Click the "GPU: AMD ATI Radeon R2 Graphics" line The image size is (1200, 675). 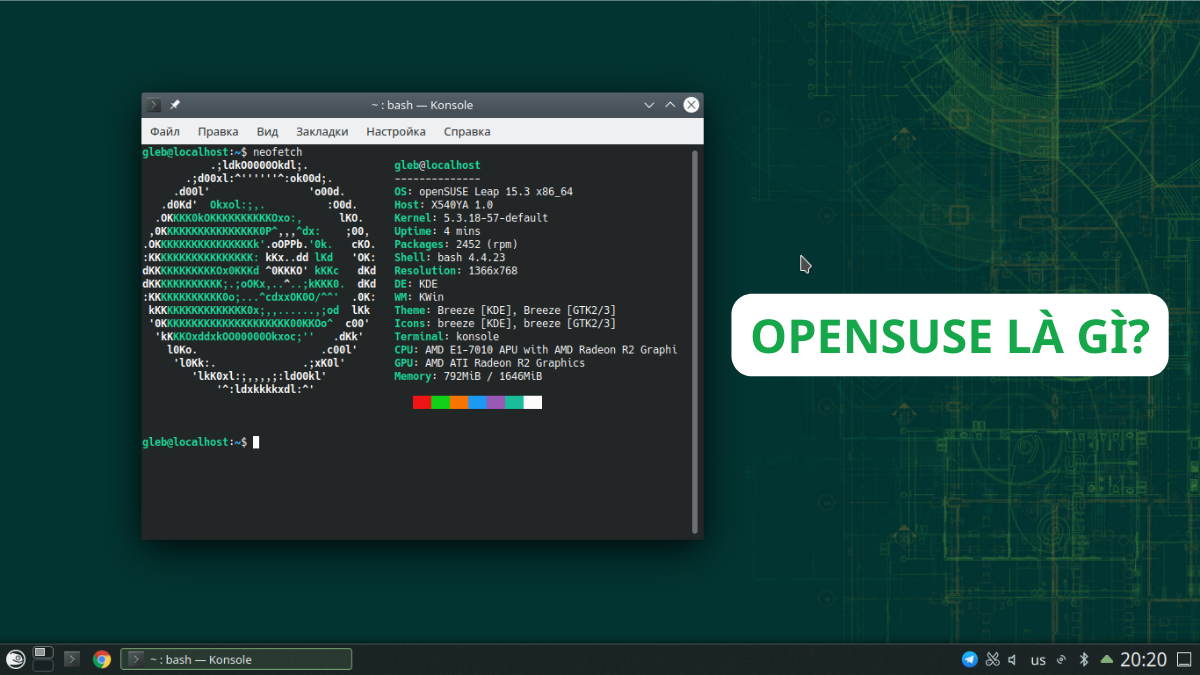[490, 363]
